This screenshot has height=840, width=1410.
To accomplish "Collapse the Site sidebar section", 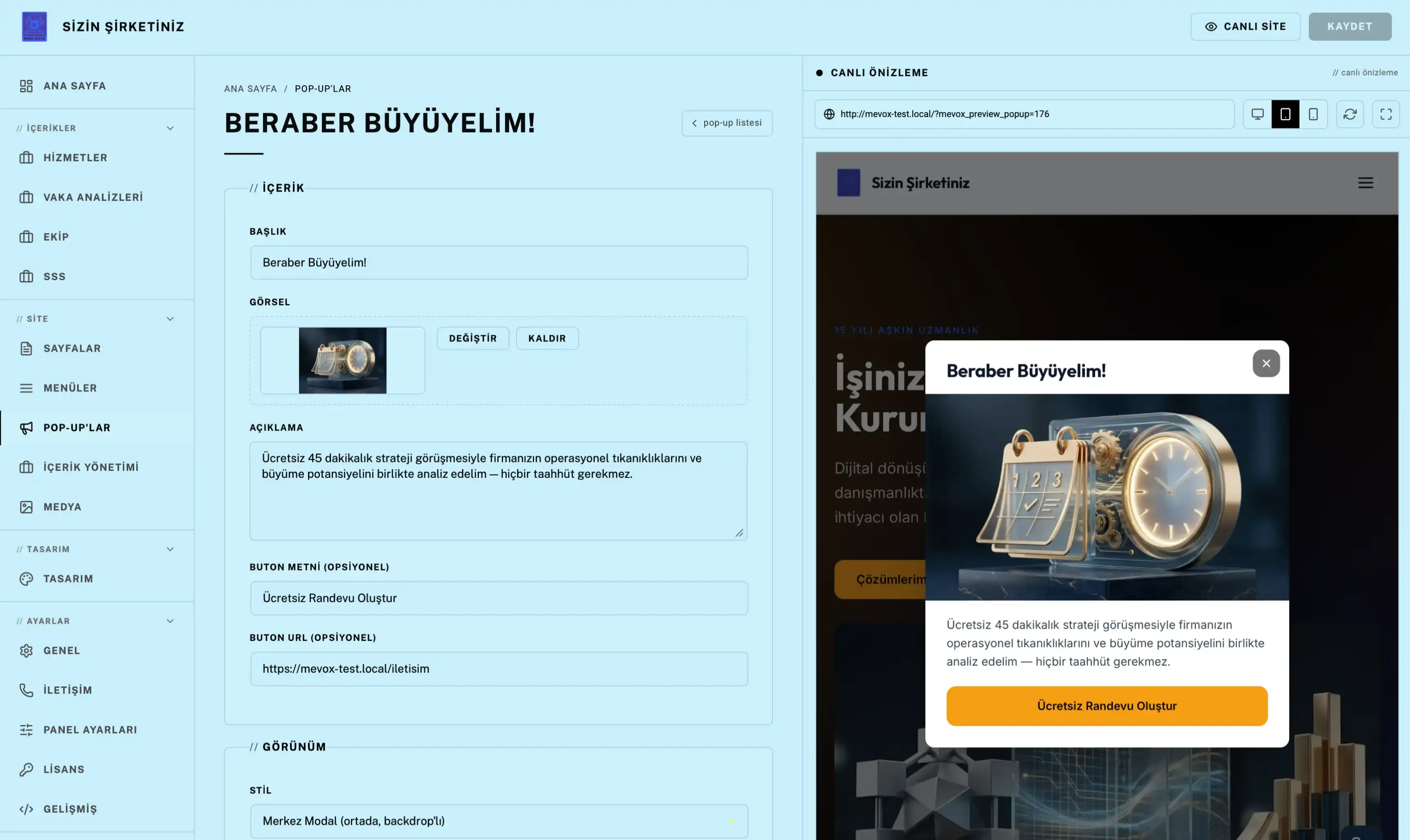I will 170,319.
